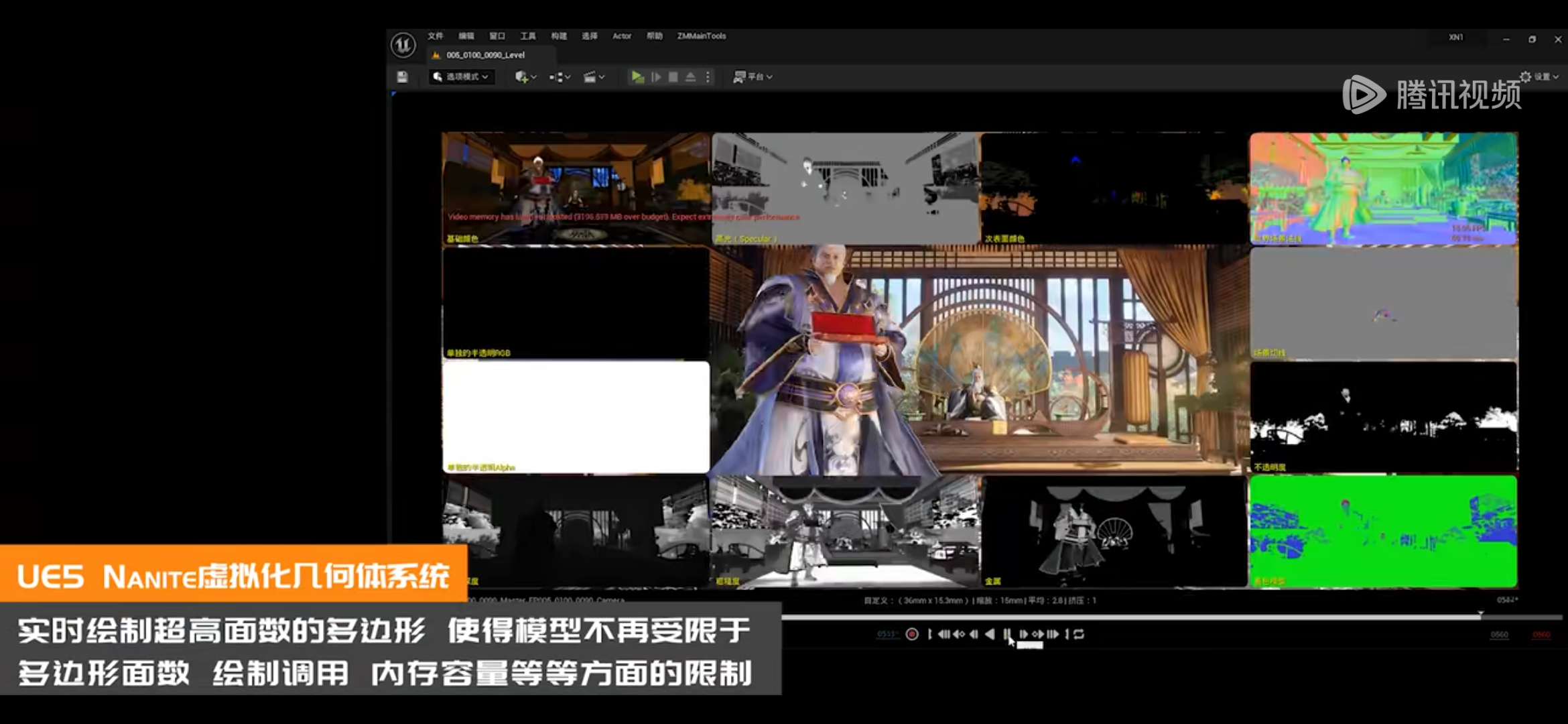Click the 粗糙度 roughness buffer tile
This screenshot has width=1568, height=724.
846,532
